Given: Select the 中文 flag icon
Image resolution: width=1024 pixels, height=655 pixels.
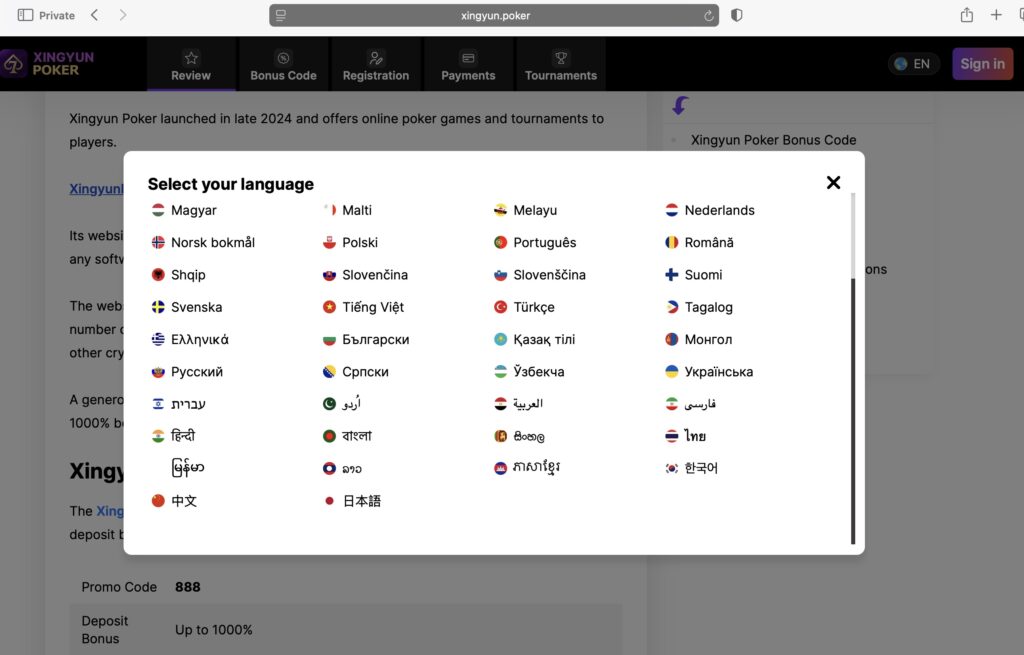Looking at the screenshot, I should 158,500.
